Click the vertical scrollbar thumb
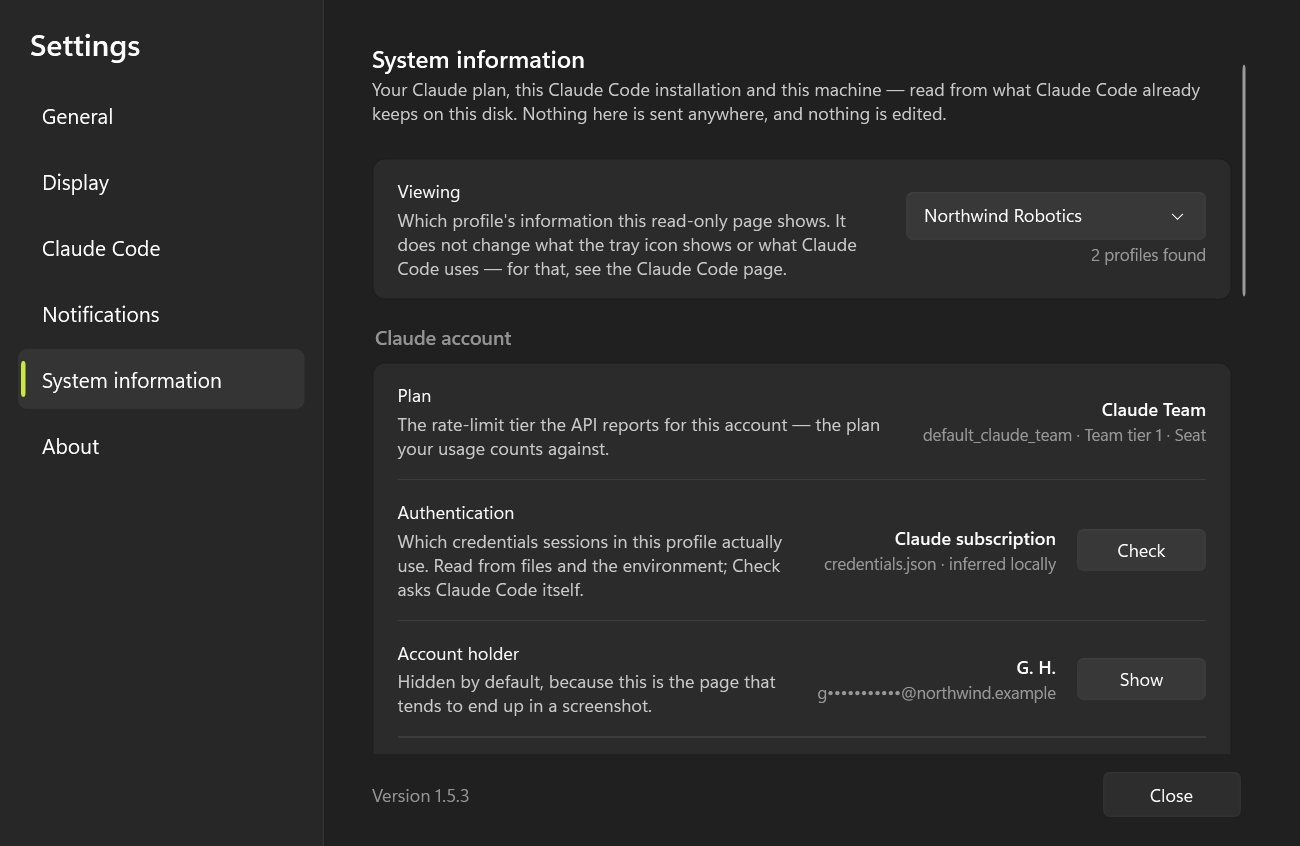Image resolution: width=1300 pixels, height=846 pixels. pos(1244,180)
